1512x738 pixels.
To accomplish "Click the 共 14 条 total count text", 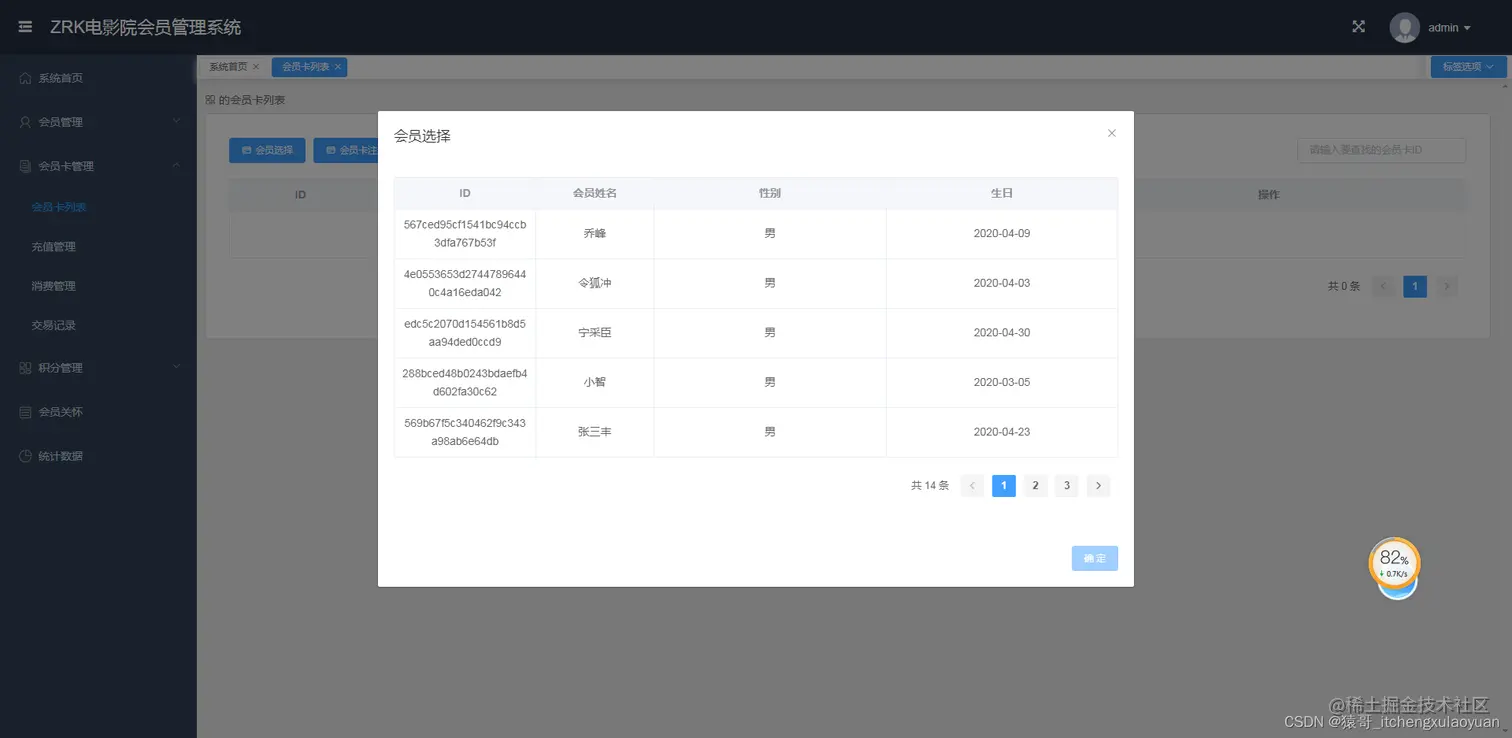I will tap(929, 486).
